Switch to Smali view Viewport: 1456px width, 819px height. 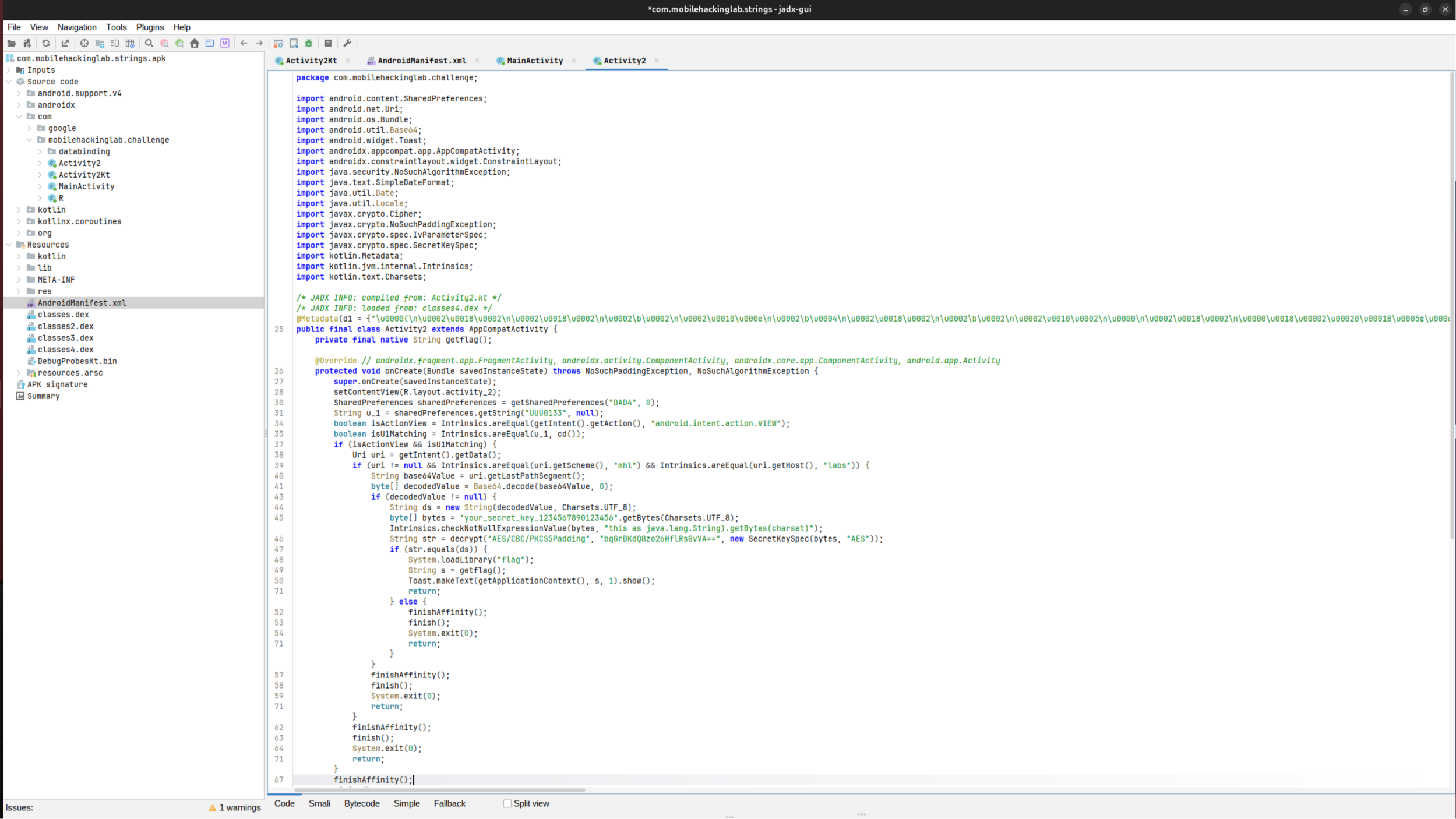(x=319, y=803)
